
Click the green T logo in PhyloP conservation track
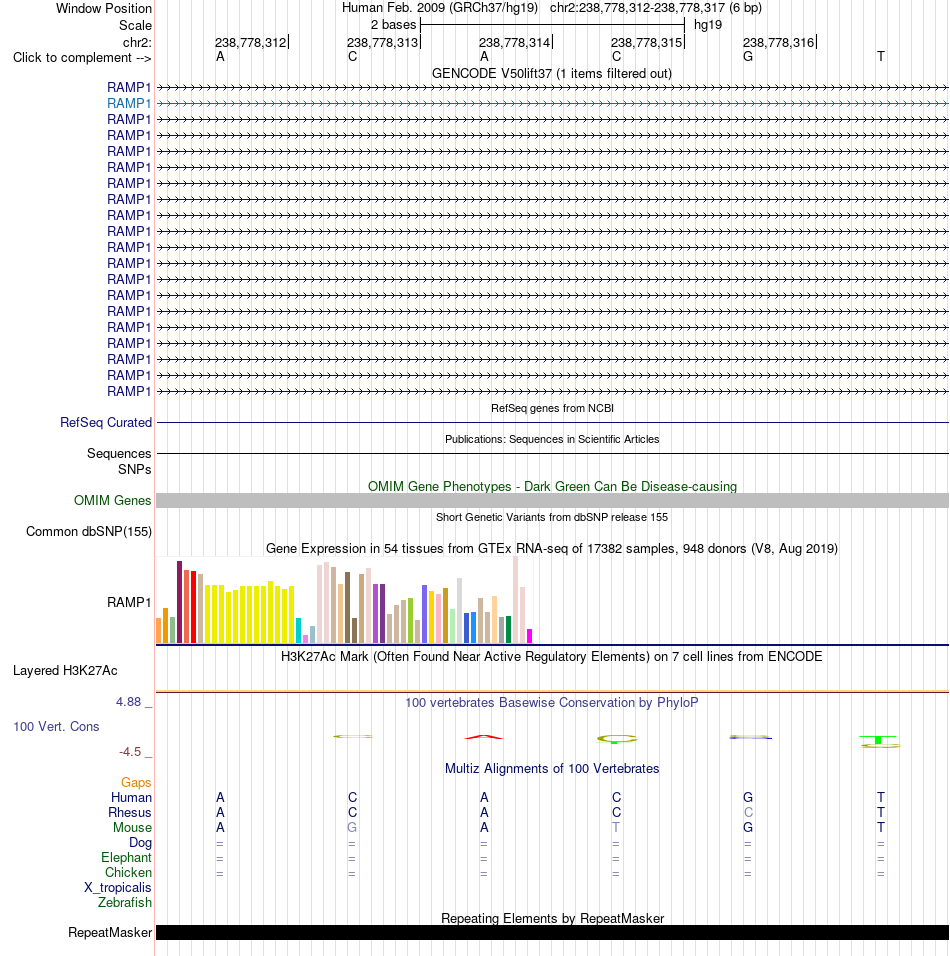[878, 740]
